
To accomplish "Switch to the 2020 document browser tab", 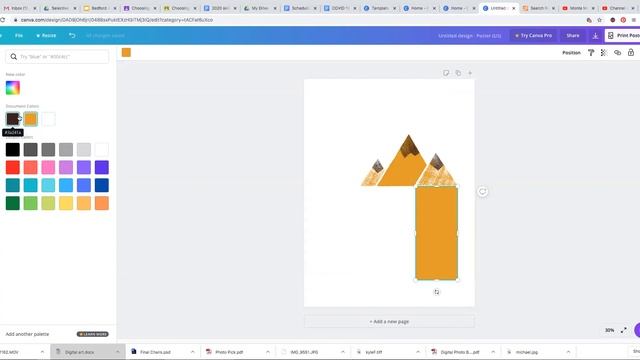I will coord(220,8).
